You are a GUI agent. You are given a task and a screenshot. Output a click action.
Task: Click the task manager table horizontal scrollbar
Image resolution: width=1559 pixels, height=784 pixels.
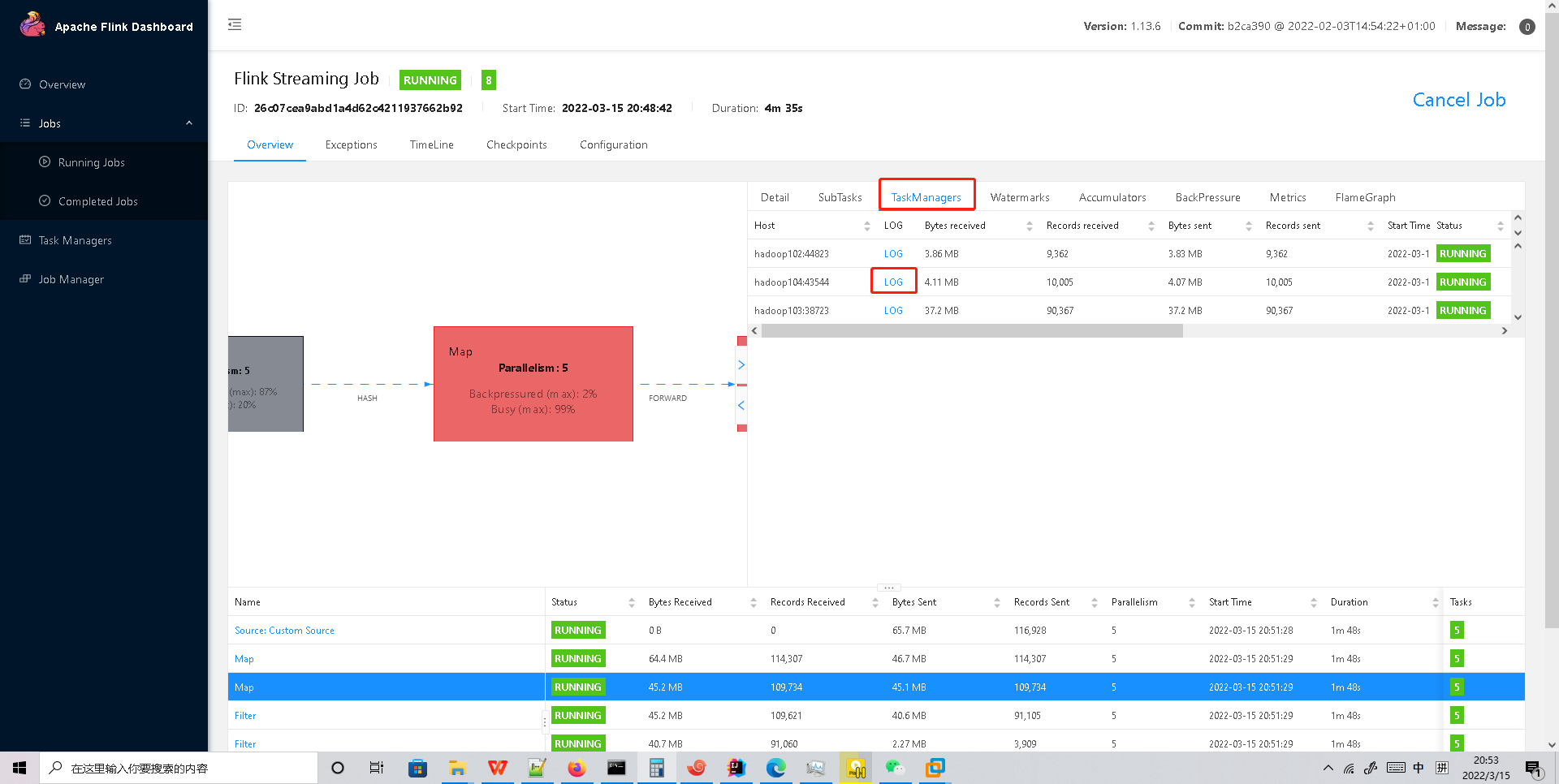tap(971, 330)
